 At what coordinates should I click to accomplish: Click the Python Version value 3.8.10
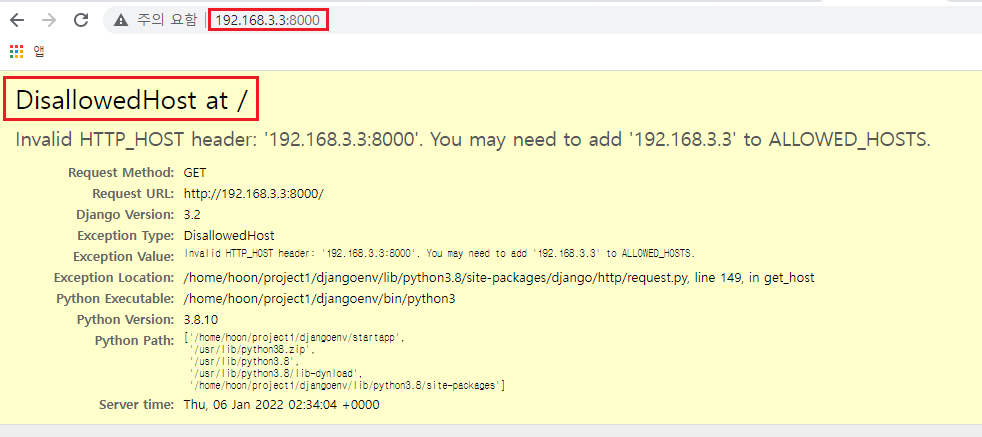[x=200, y=320]
